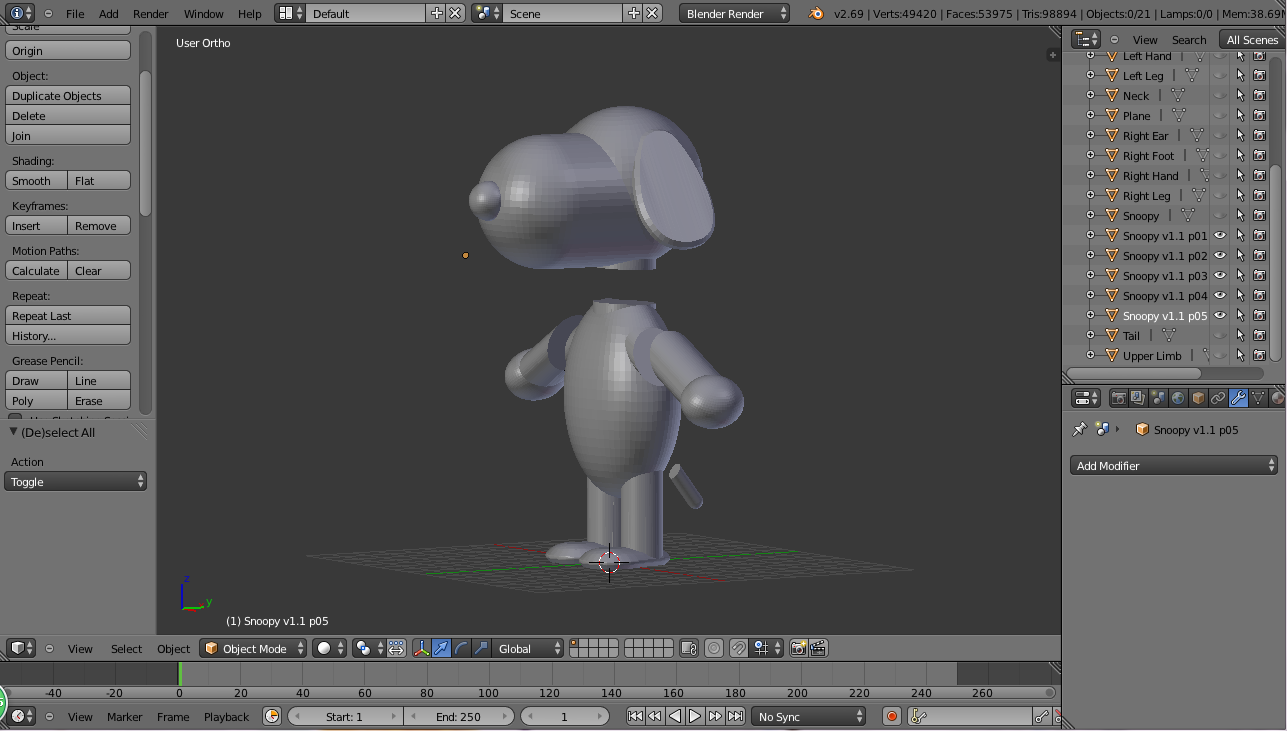Viewport: 1287px width, 731px height.
Task: Open the Constraints chain link icon
Action: [x=1218, y=398]
